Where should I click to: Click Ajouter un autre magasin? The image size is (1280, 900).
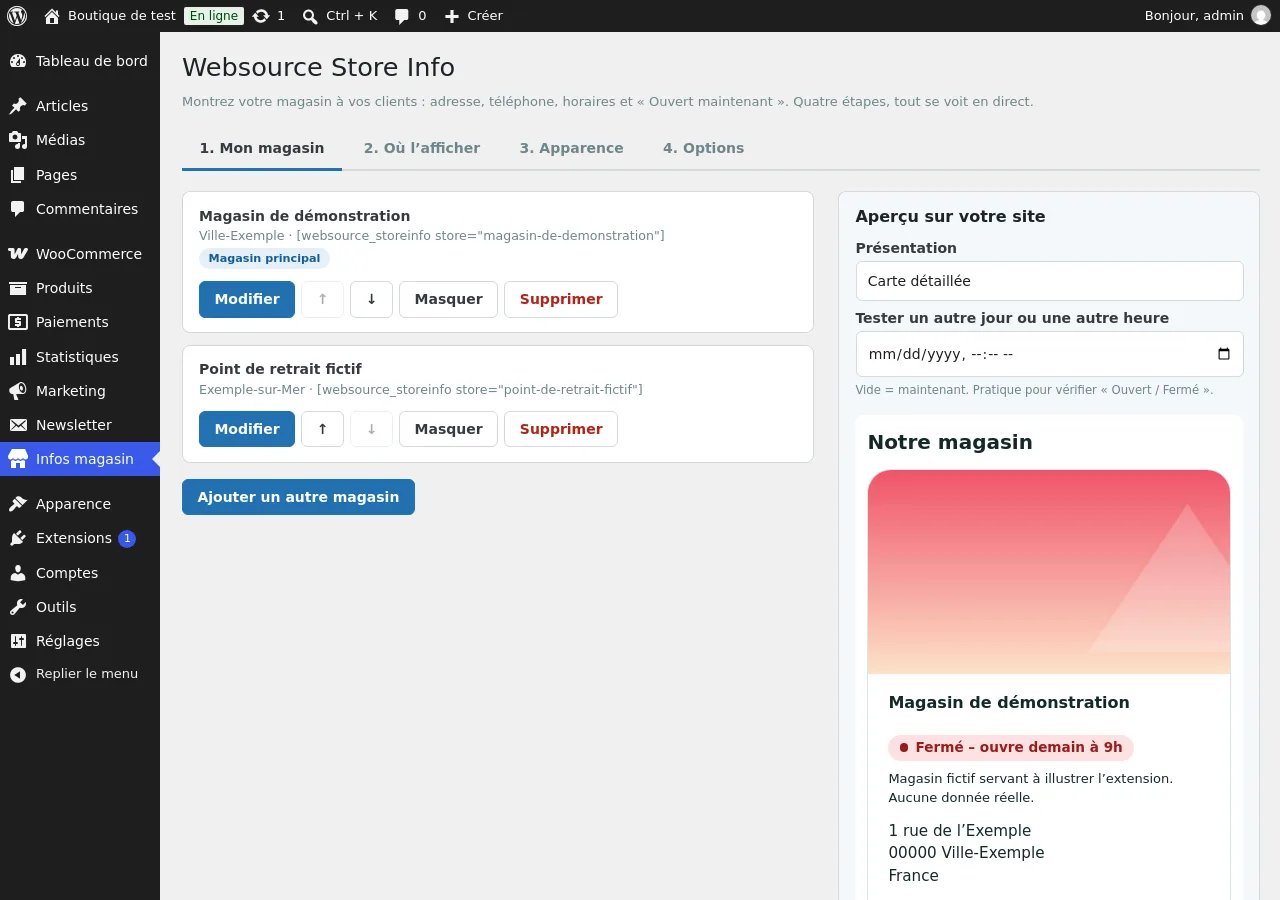click(298, 497)
